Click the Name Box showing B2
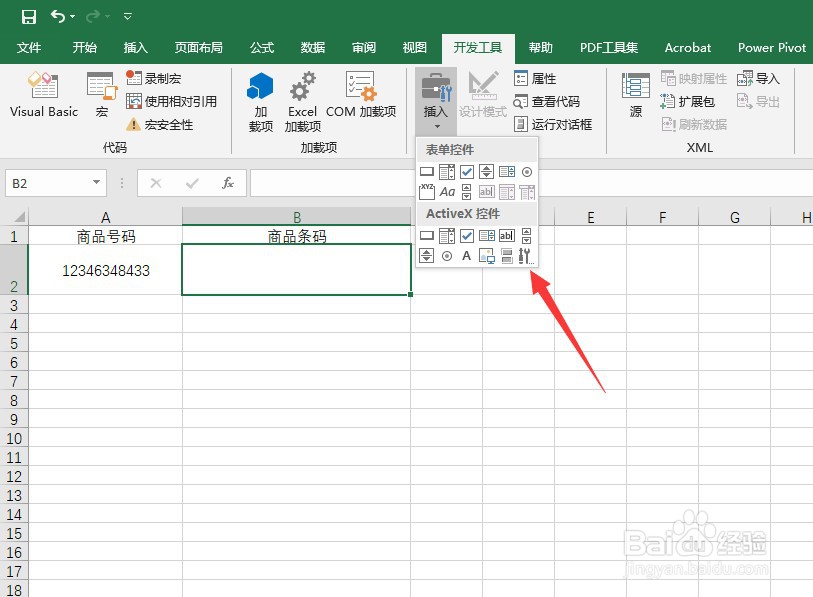This screenshot has width=813, height=597. 47,183
